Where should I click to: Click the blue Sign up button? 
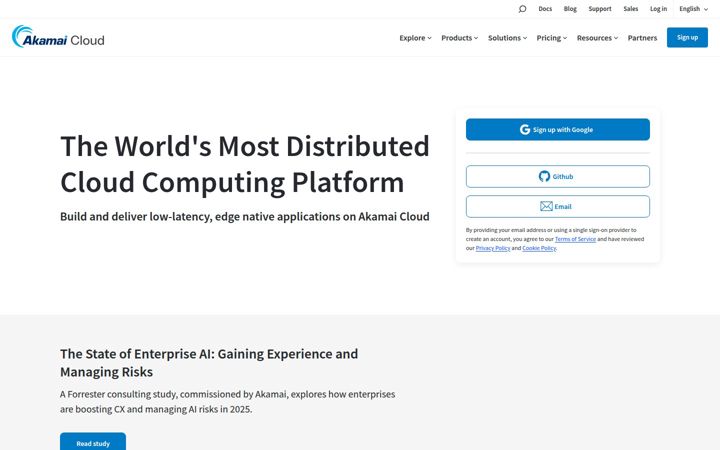tap(687, 37)
